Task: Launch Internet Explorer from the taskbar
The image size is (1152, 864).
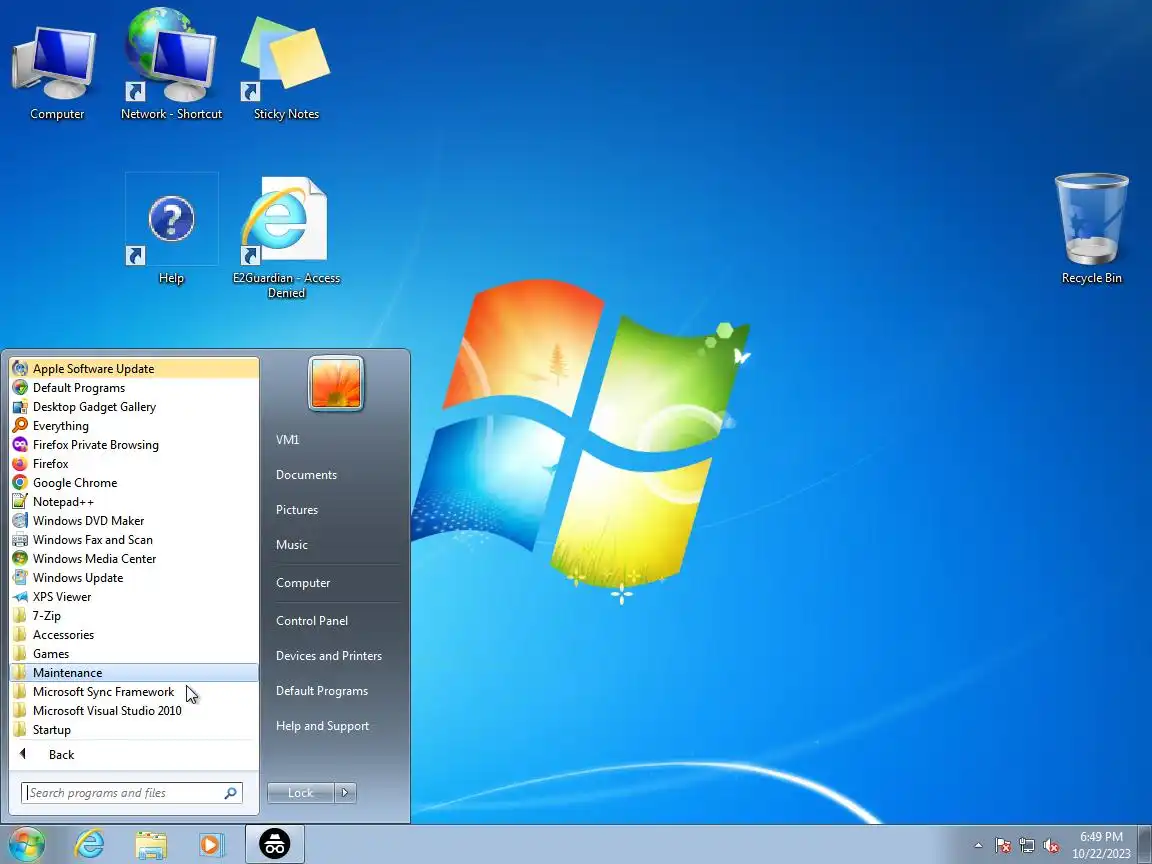Action: [90, 844]
